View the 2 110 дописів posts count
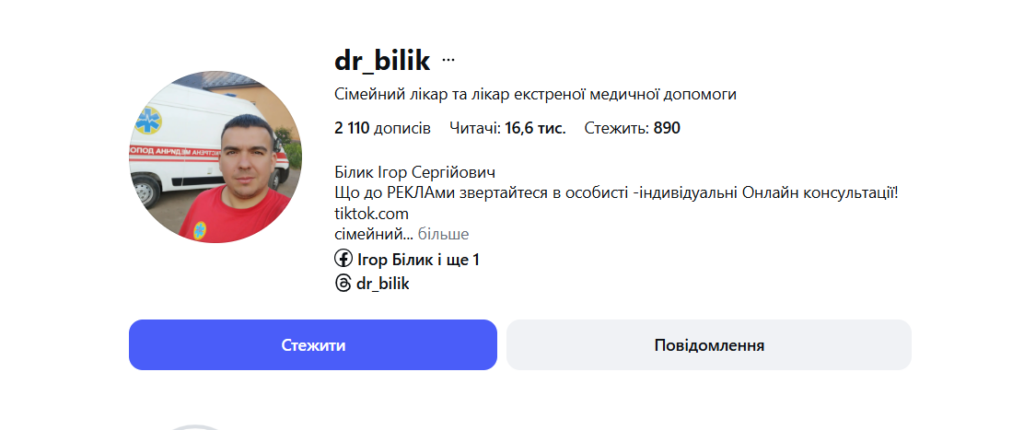This screenshot has width=1024, height=430. click(383, 128)
